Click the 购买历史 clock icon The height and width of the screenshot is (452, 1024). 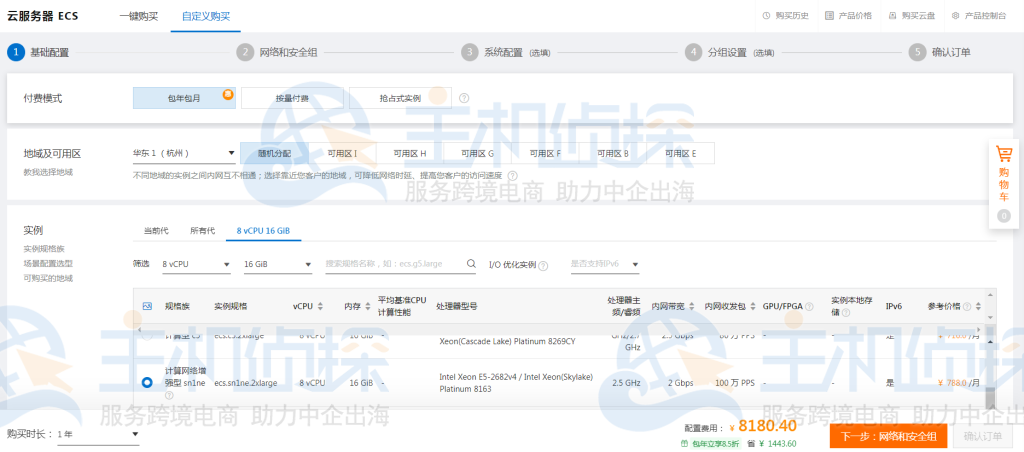[x=767, y=16]
